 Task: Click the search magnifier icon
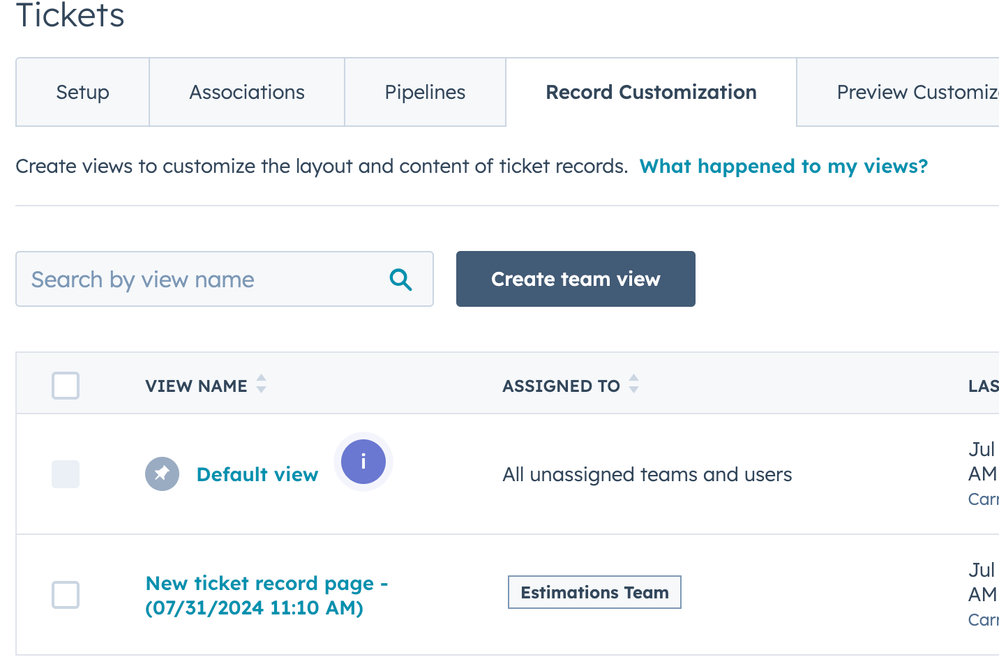[x=401, y=279]
